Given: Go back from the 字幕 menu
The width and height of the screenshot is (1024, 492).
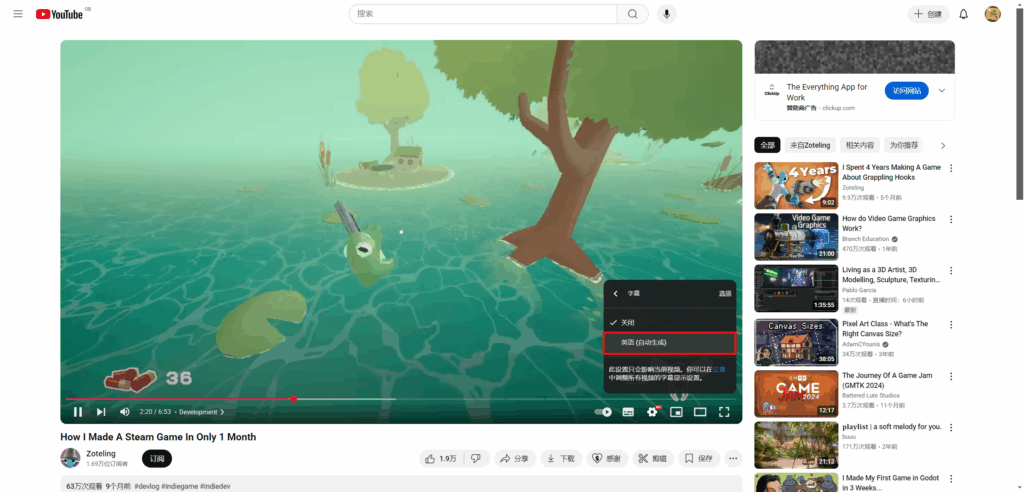Looking at the screenshot, I should [x=615, y=294].
